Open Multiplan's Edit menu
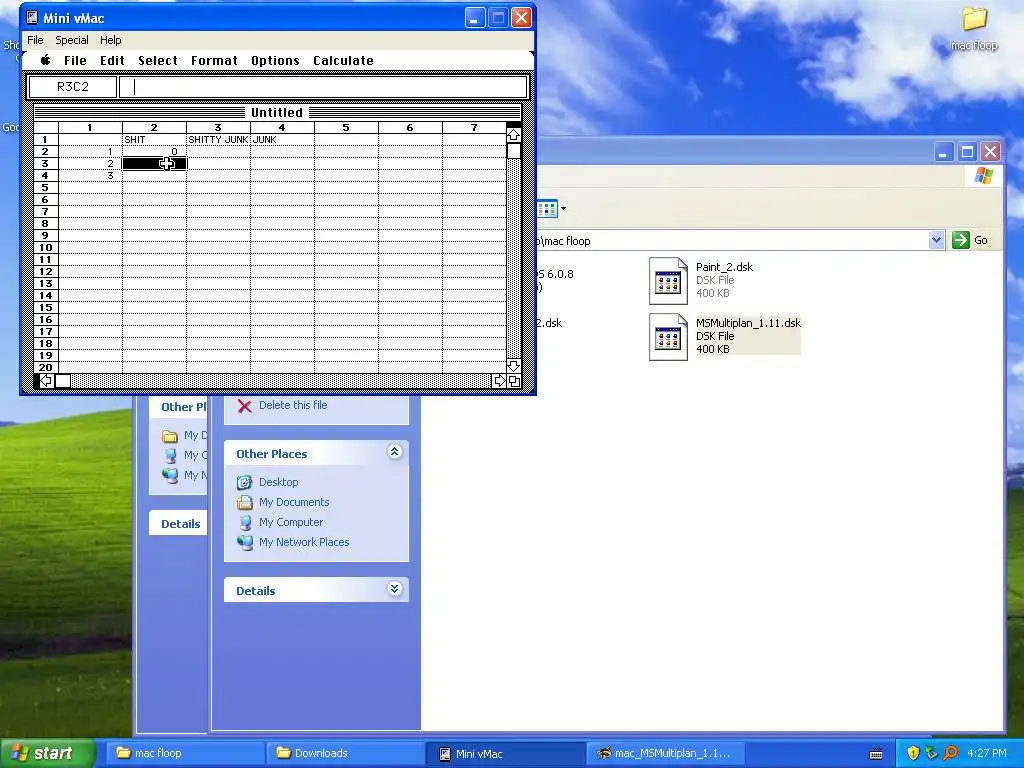The height and width of the screenshot is (768, 1024). [112, 60]
